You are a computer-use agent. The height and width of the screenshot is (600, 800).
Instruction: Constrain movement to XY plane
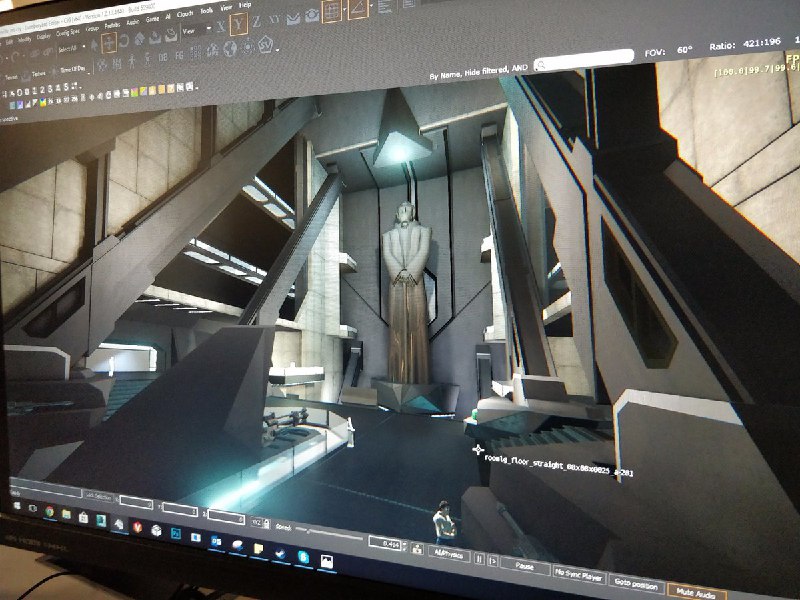coord(274,19)
